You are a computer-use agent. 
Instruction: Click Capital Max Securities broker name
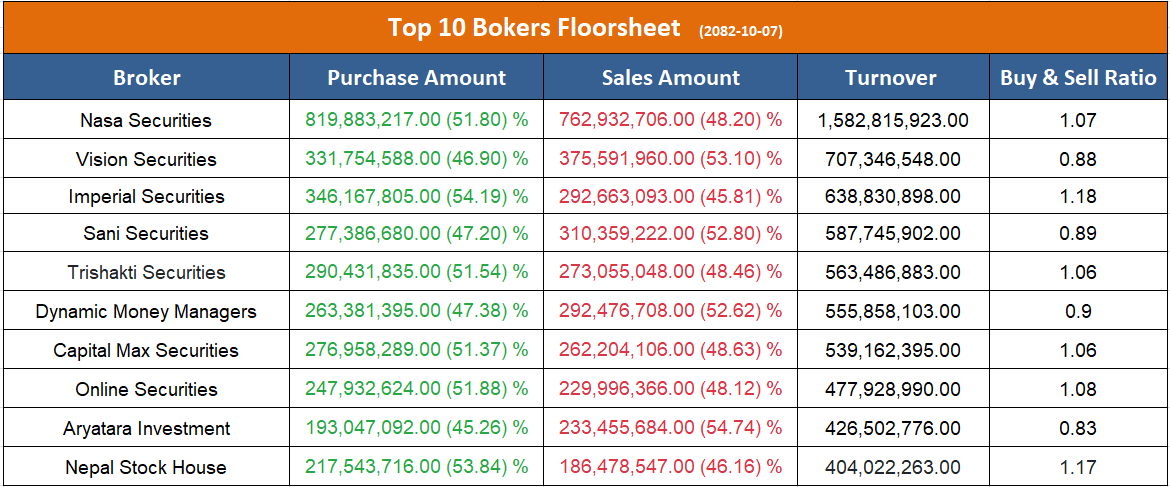(x=146, y=351)
